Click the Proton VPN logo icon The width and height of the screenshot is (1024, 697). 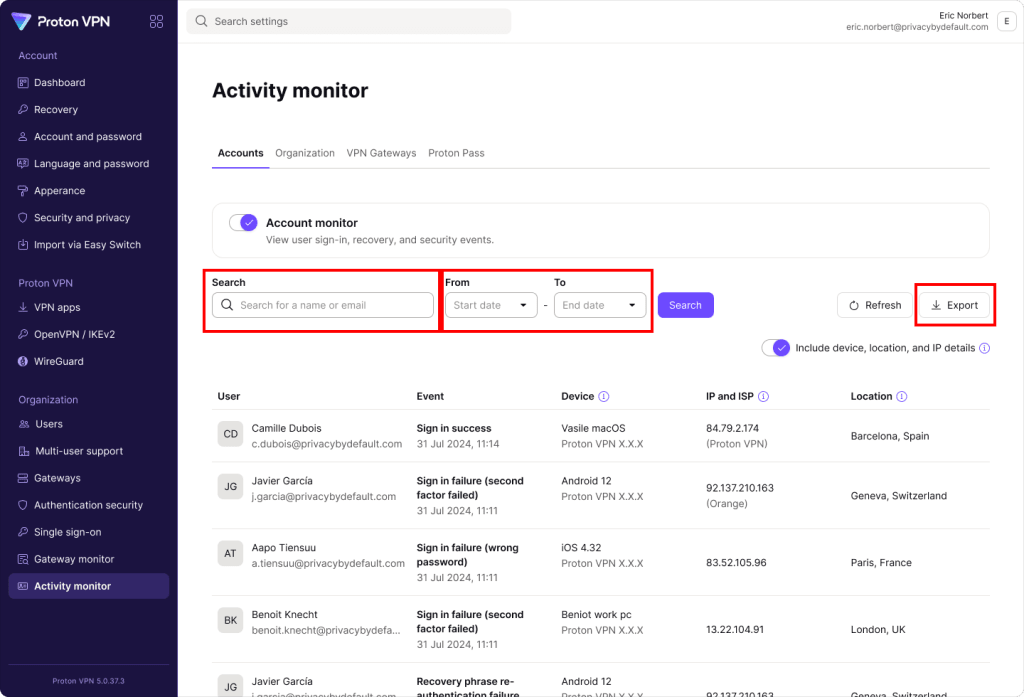pos(21,22)
